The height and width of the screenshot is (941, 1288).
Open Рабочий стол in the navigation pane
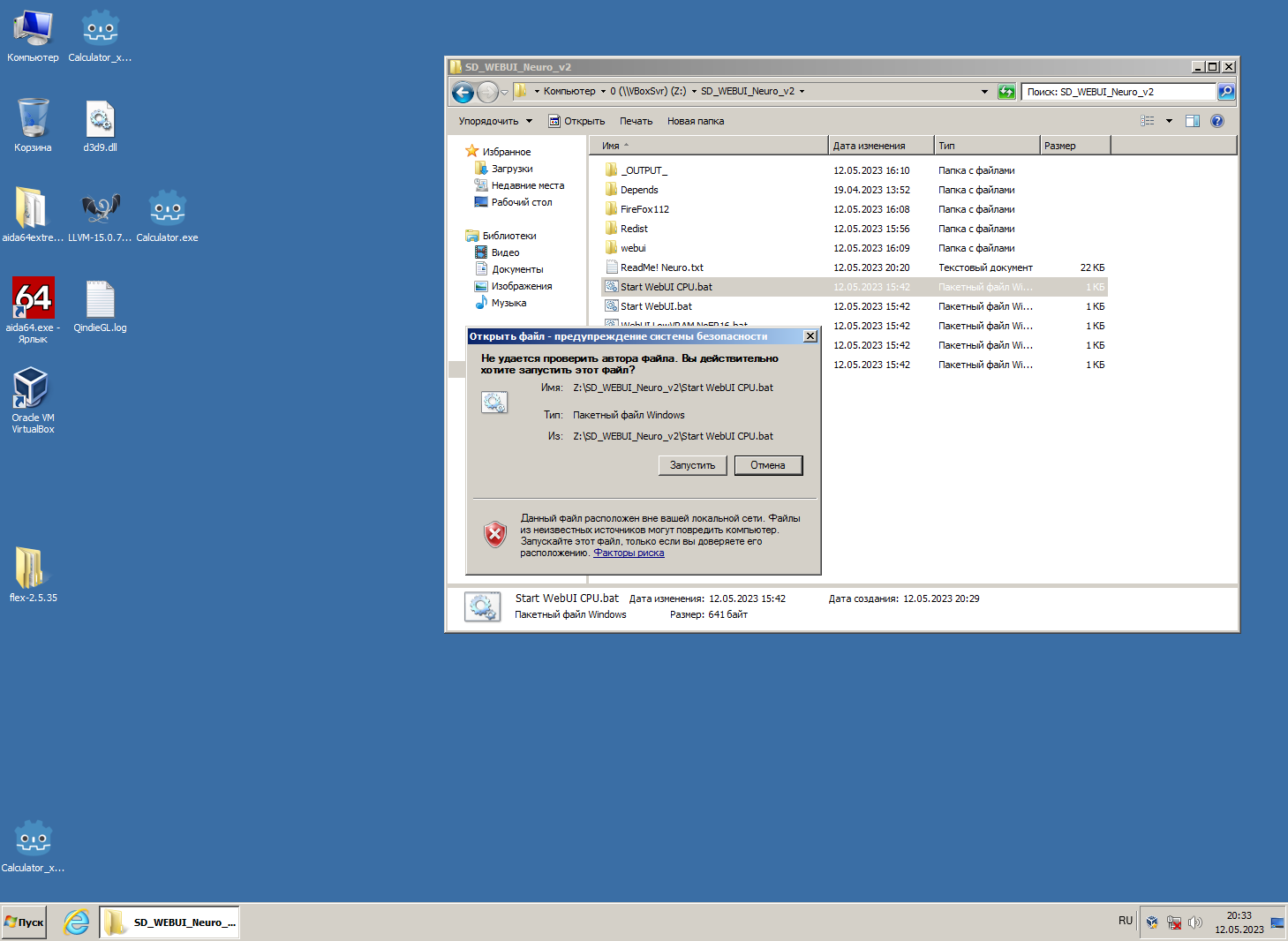point(513,202)
